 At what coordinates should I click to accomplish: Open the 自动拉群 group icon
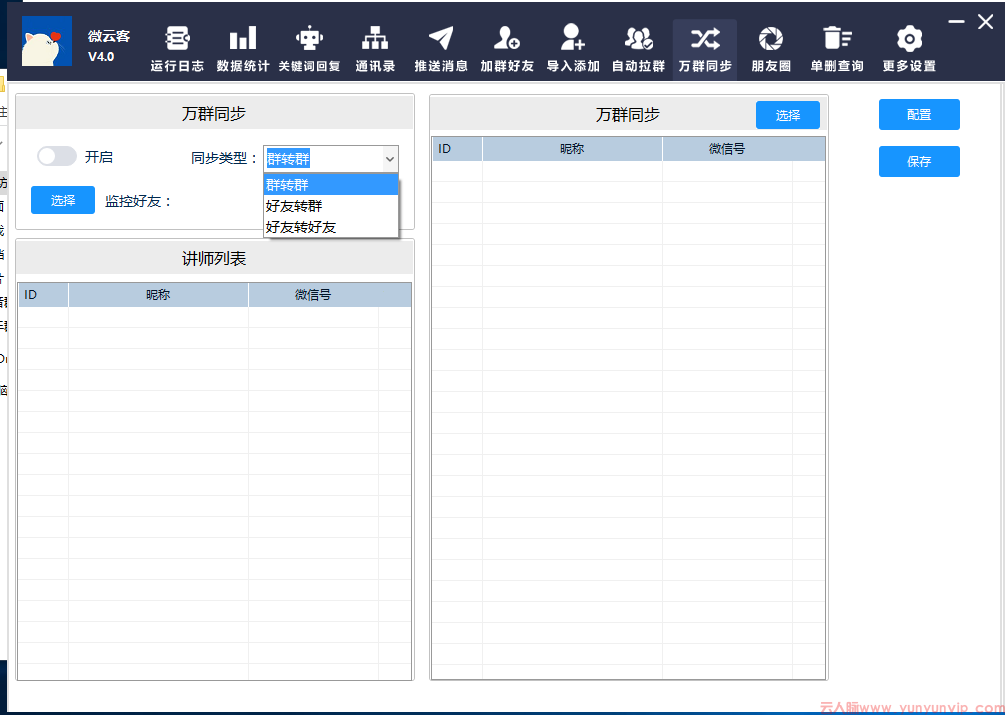(x=638, y=40)
